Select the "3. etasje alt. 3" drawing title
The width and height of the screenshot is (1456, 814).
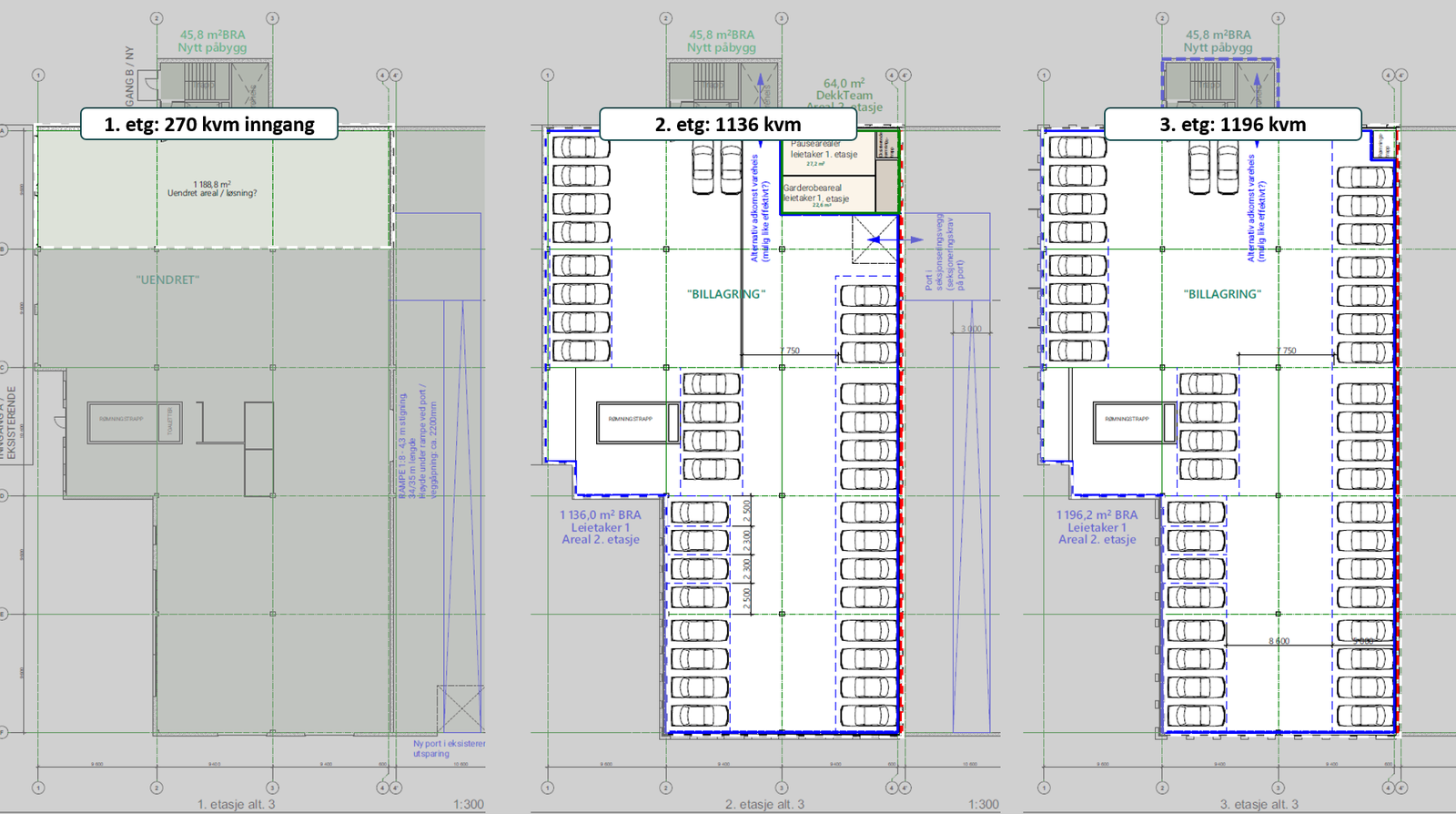1259,804
